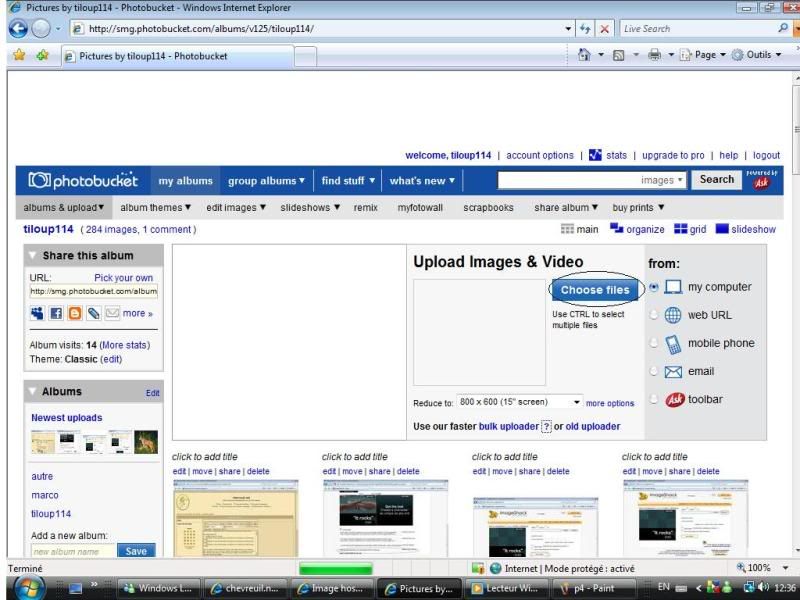The height and width of the screenshot is (600, 800).
Task: Share album via the Facebook icon
Action: 56,313
